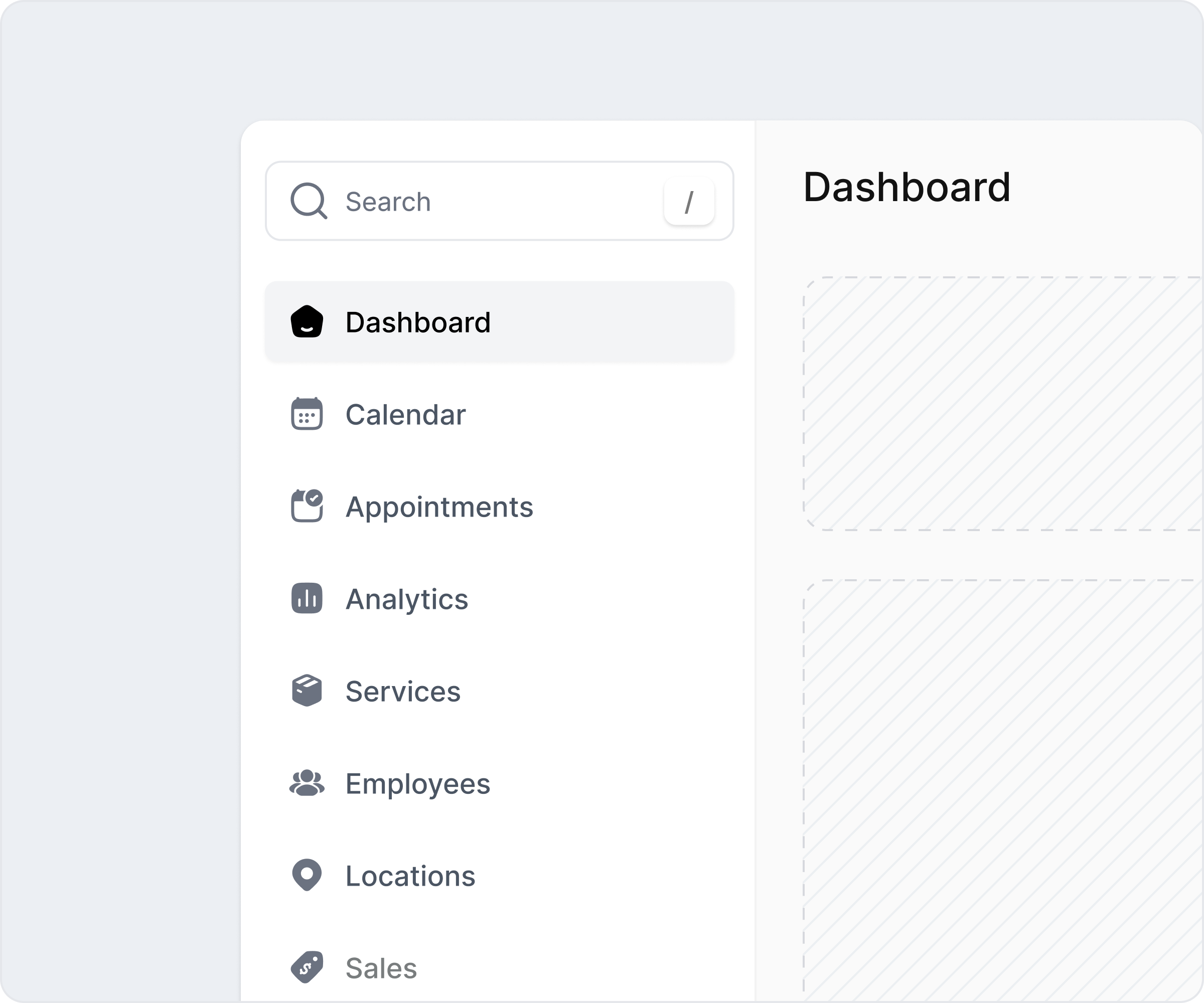
Task: Select Services in the sidebar
Action: (402, 691)
